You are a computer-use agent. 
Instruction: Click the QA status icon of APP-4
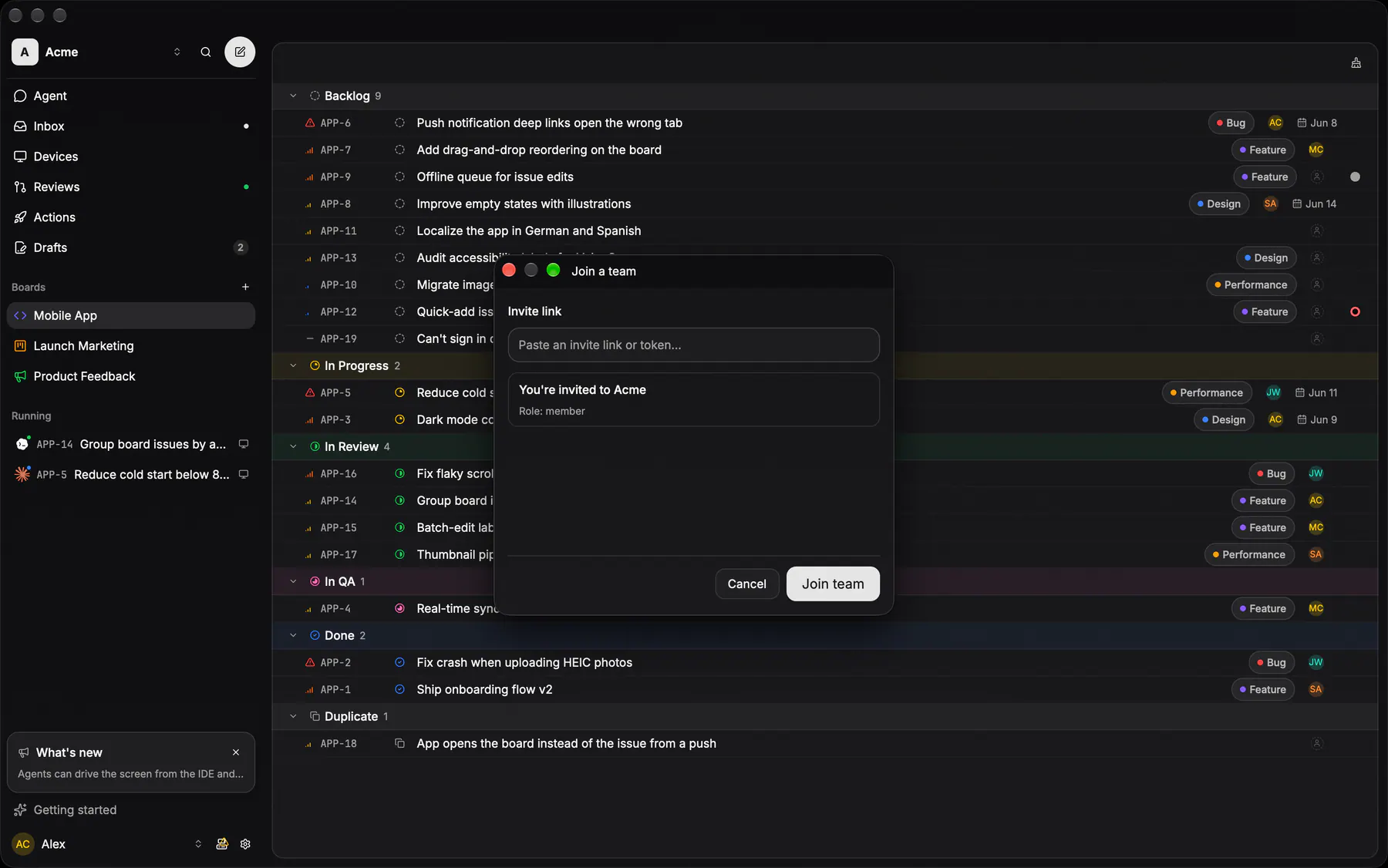[399, 609]
